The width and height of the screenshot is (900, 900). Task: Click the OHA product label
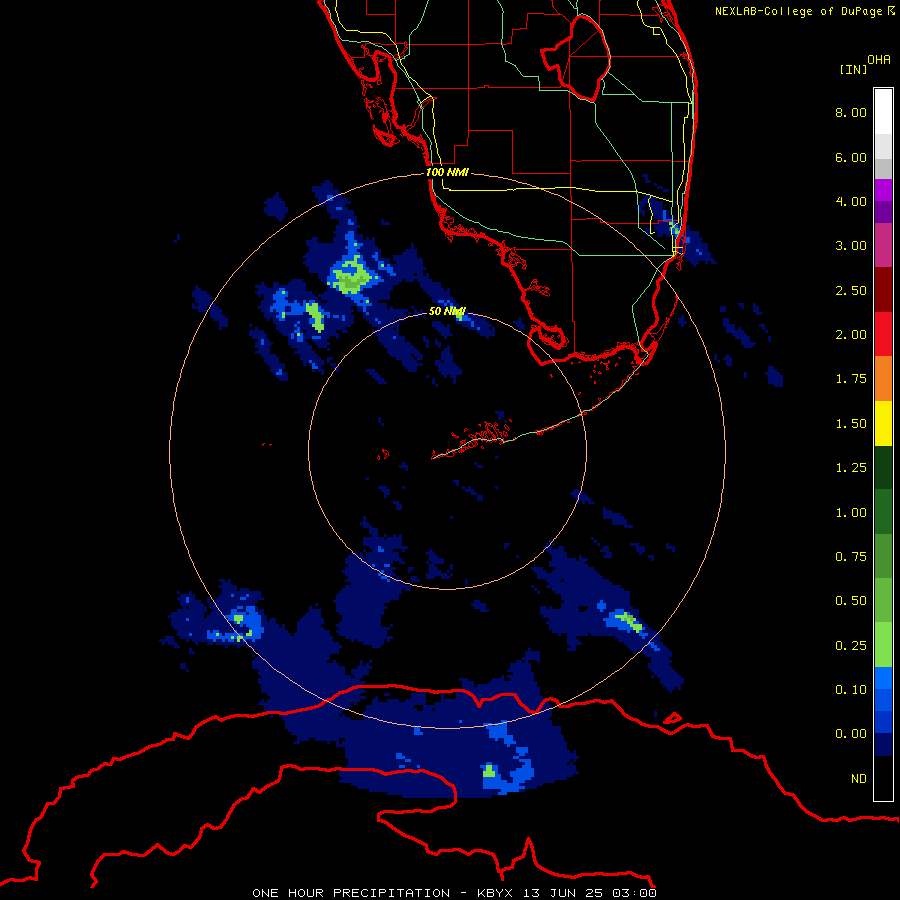click(x=879, y=60)
